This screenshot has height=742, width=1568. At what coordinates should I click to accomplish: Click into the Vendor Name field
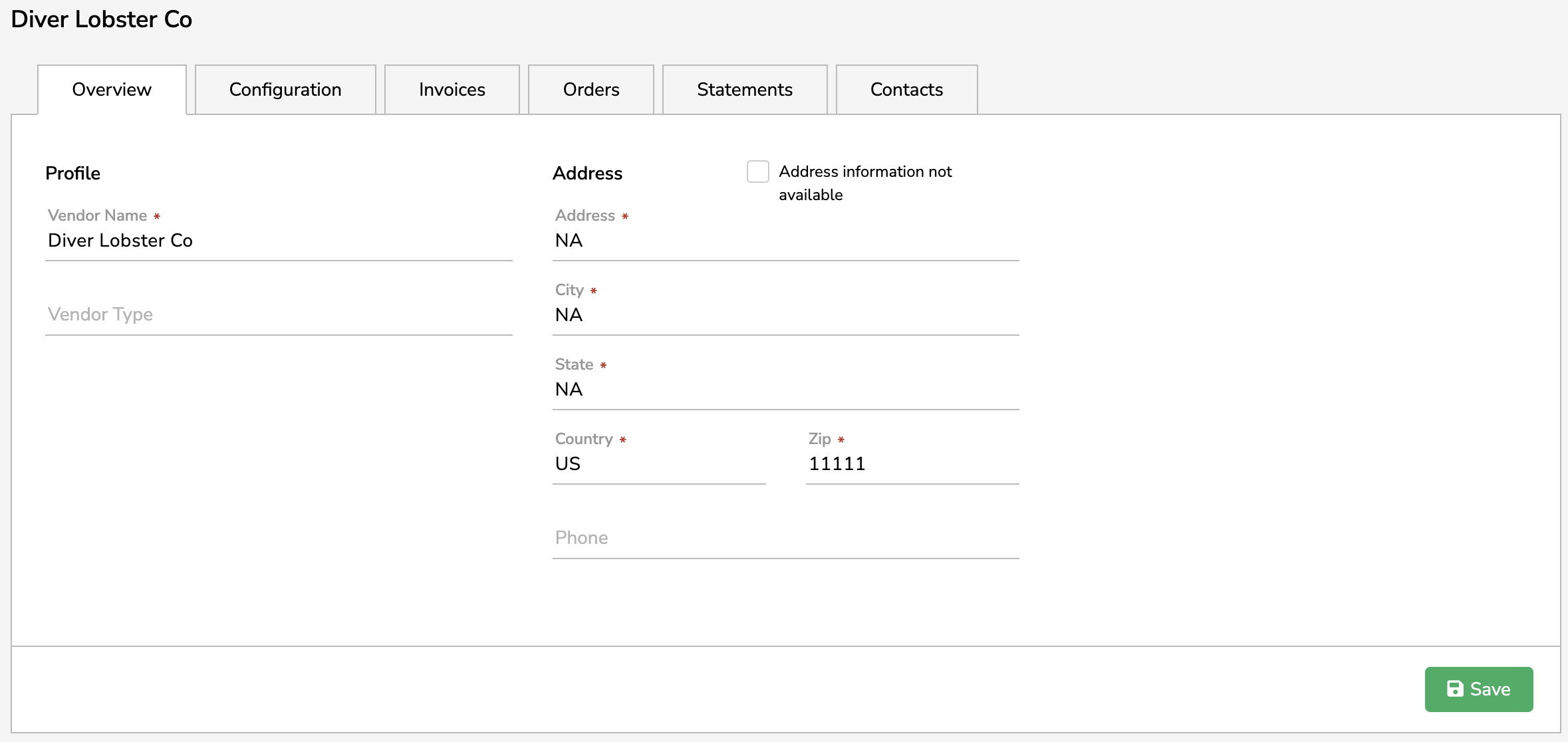coord(278,241)
